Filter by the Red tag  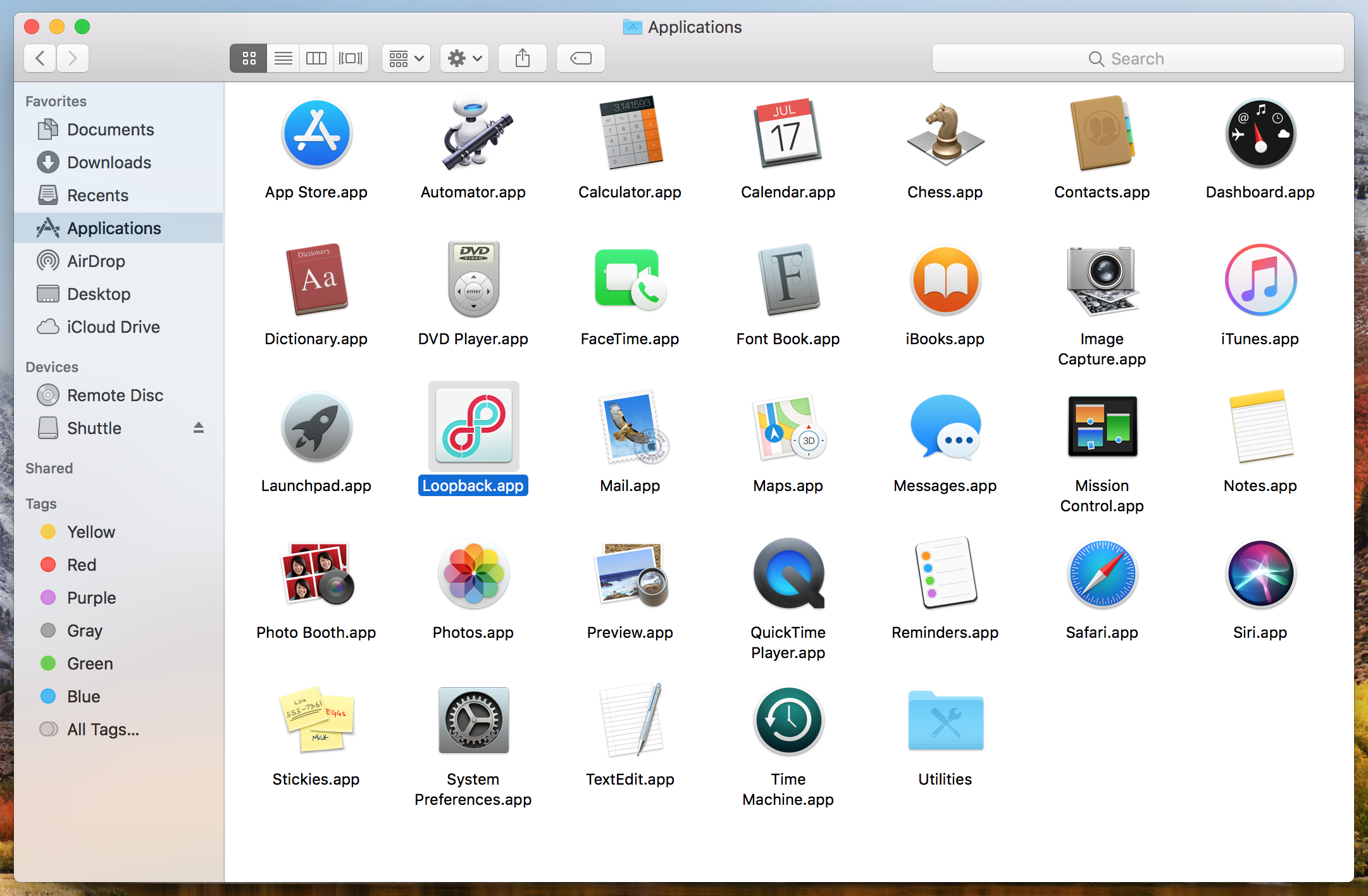click(x=119, y=564)
